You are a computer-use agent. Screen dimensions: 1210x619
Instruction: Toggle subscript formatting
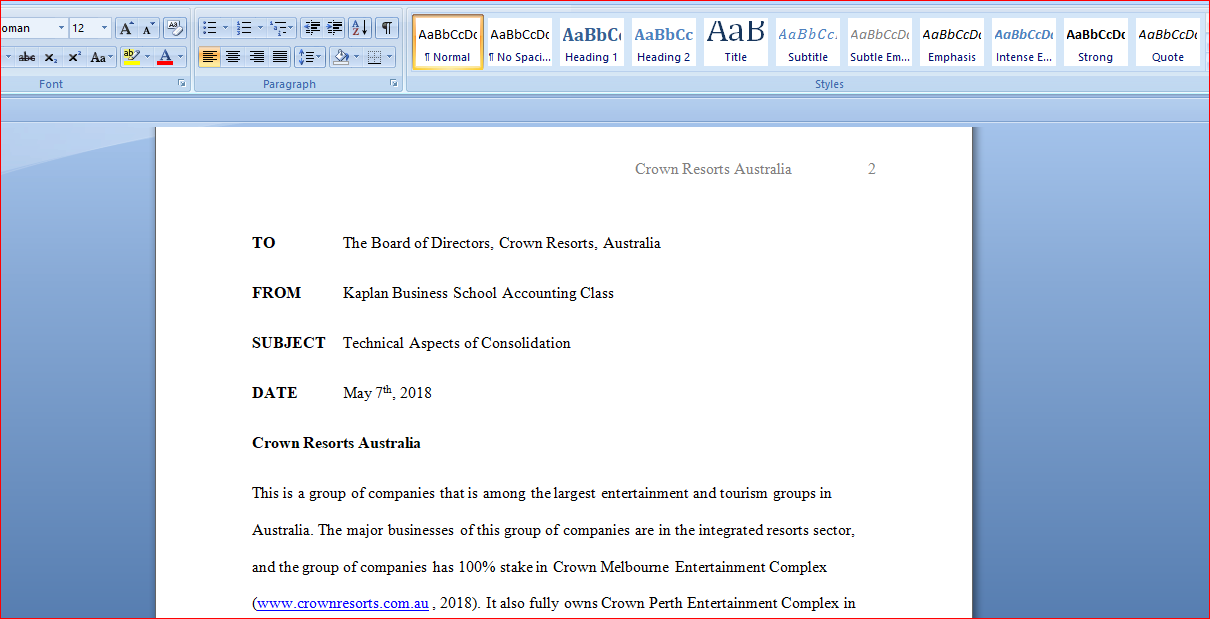pyautogui.click(x=51, y=57)
